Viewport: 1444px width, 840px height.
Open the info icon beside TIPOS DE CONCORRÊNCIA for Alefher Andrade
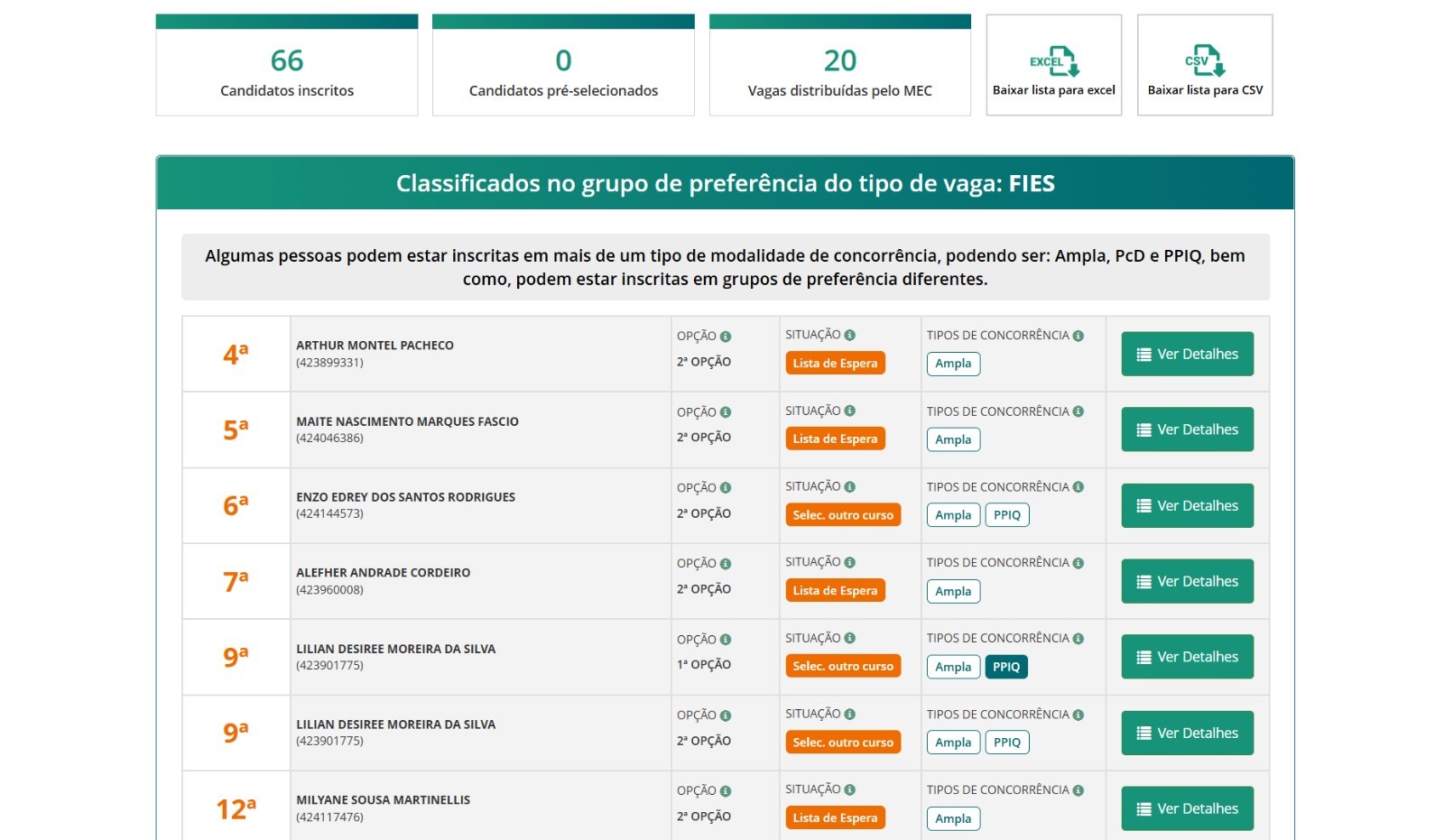coord(1078,563)
